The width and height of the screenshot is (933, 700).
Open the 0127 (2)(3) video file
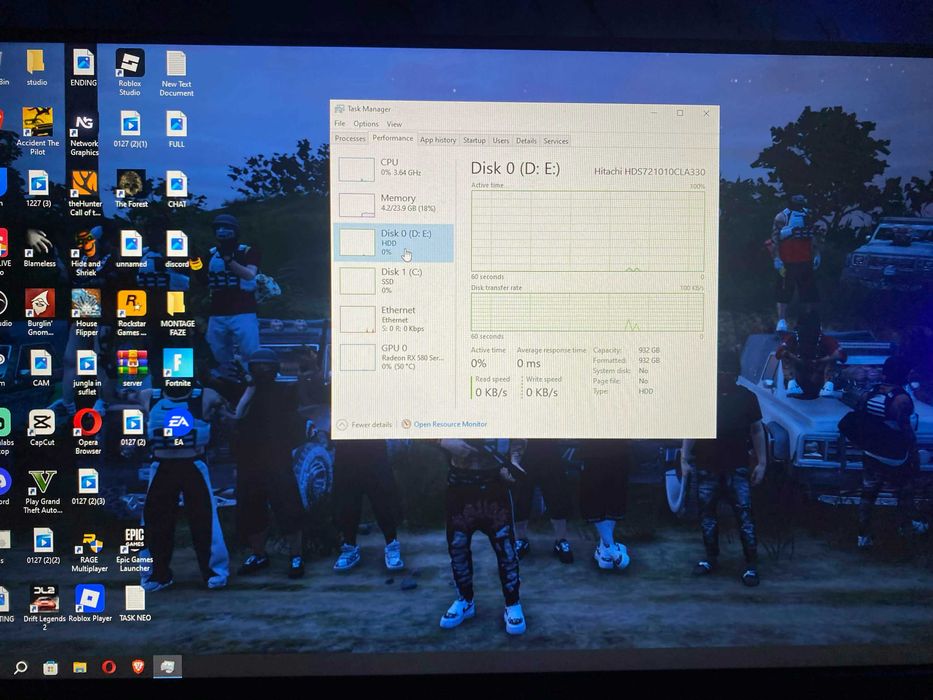pyautogui.click(x=88, y=487)
